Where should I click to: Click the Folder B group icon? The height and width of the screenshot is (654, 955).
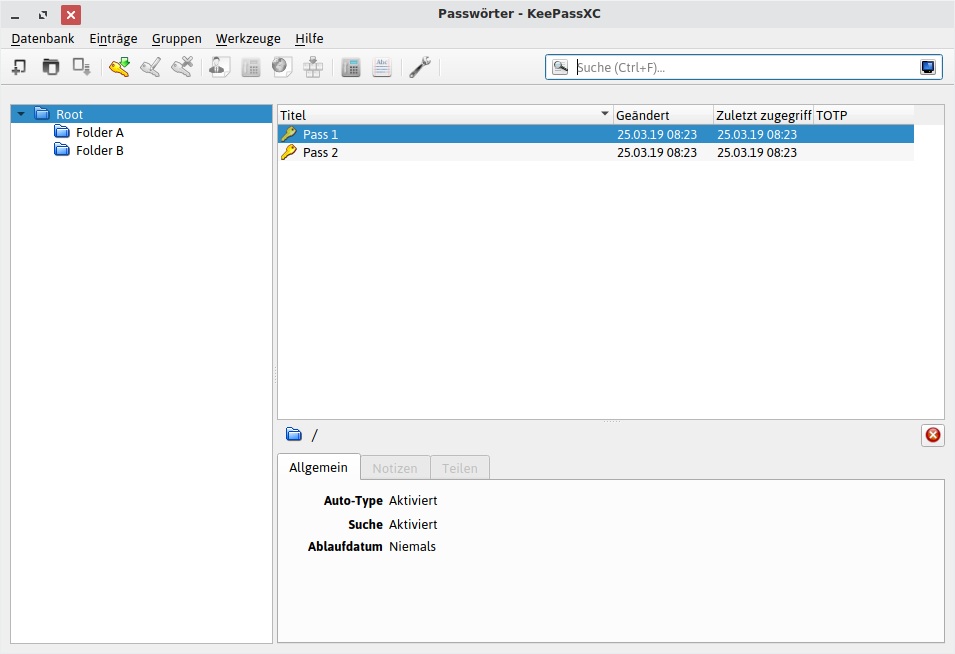[x=62, y=150]
